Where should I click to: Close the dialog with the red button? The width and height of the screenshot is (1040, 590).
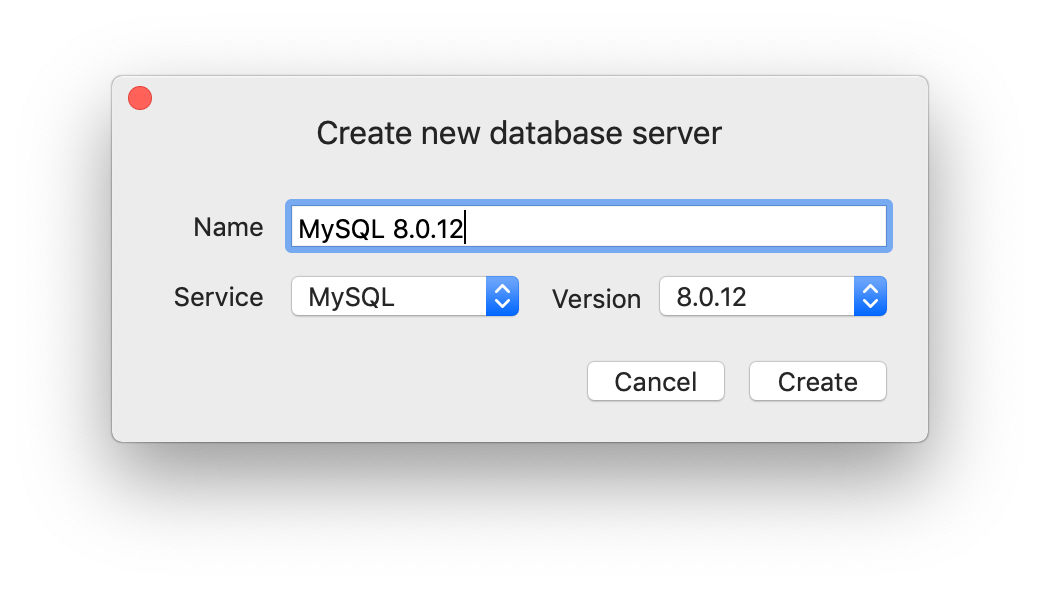[139, 97]
